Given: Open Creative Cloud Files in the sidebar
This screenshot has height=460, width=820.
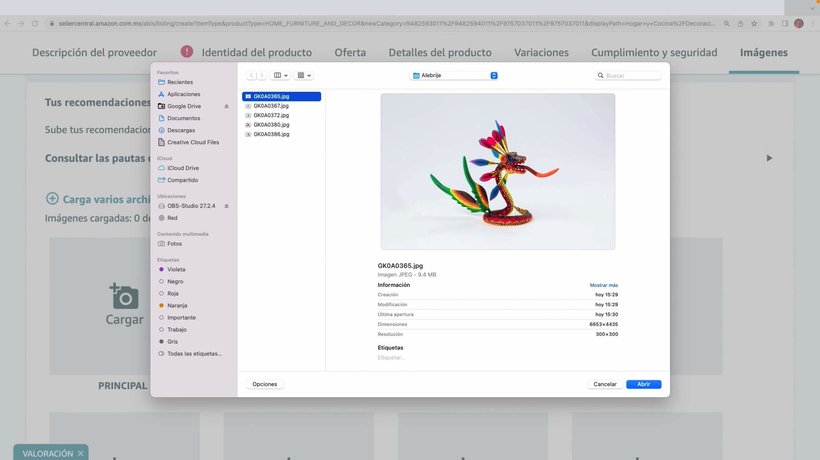Looking at the screenshot, I should coord(193,142).
